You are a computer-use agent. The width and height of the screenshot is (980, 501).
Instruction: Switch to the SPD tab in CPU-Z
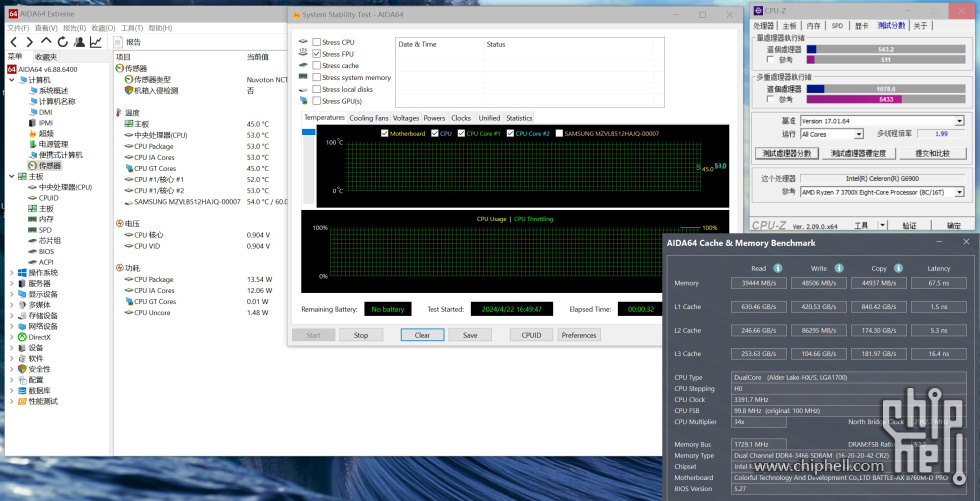[837, 26]
